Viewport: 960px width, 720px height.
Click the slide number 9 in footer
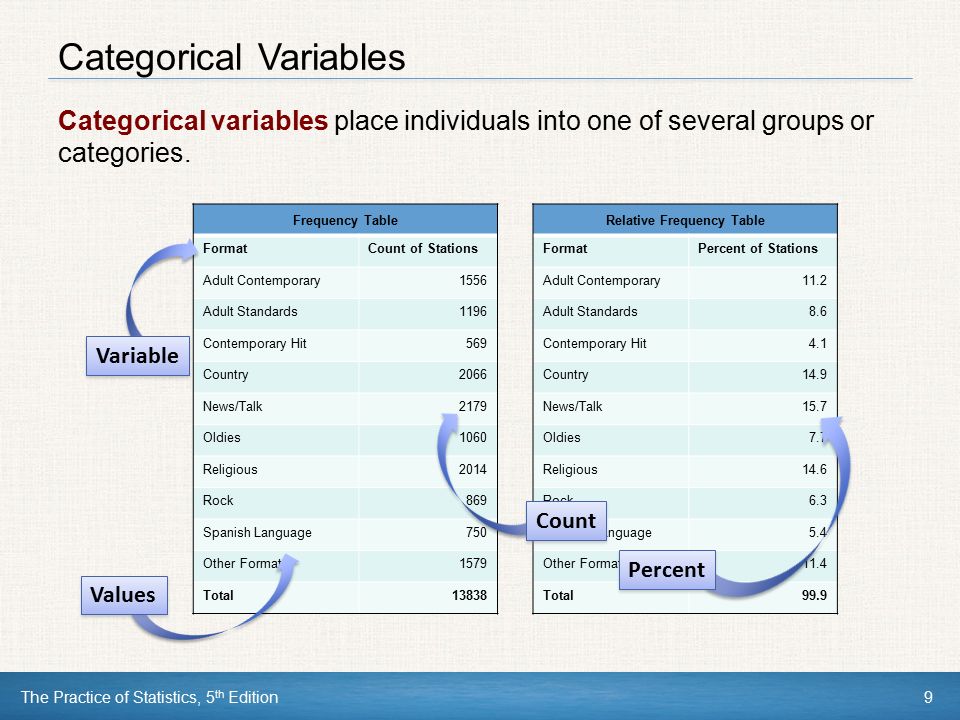[928, 697]
